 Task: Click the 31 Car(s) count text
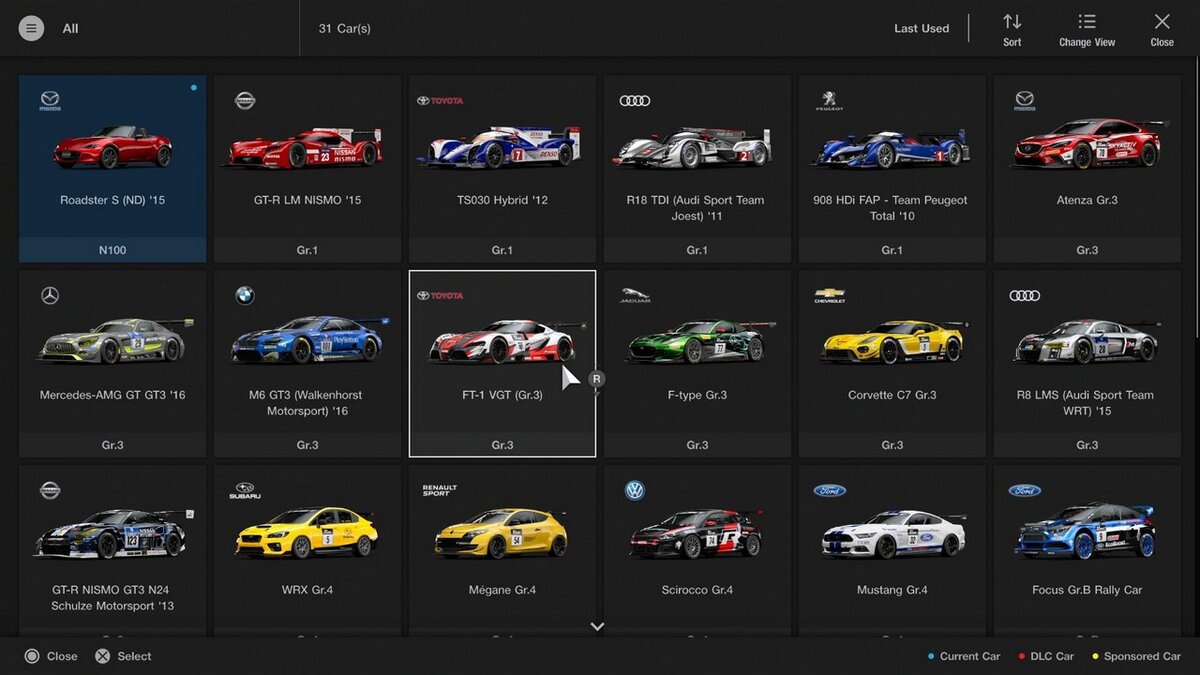click(x=344, y=28)
